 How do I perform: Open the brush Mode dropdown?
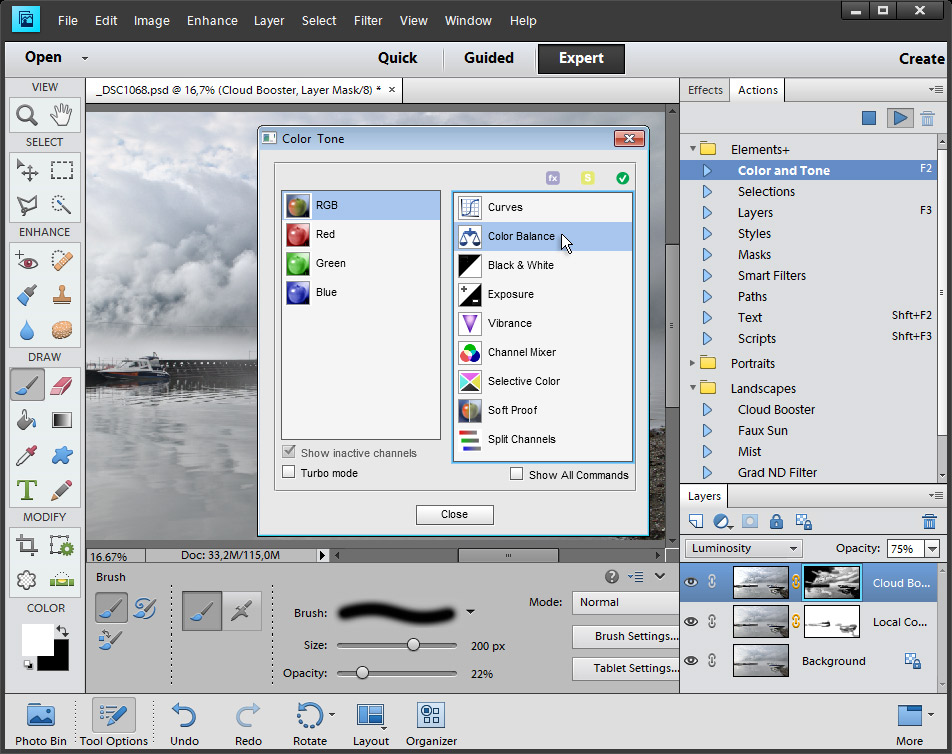(x=625, y=602)
